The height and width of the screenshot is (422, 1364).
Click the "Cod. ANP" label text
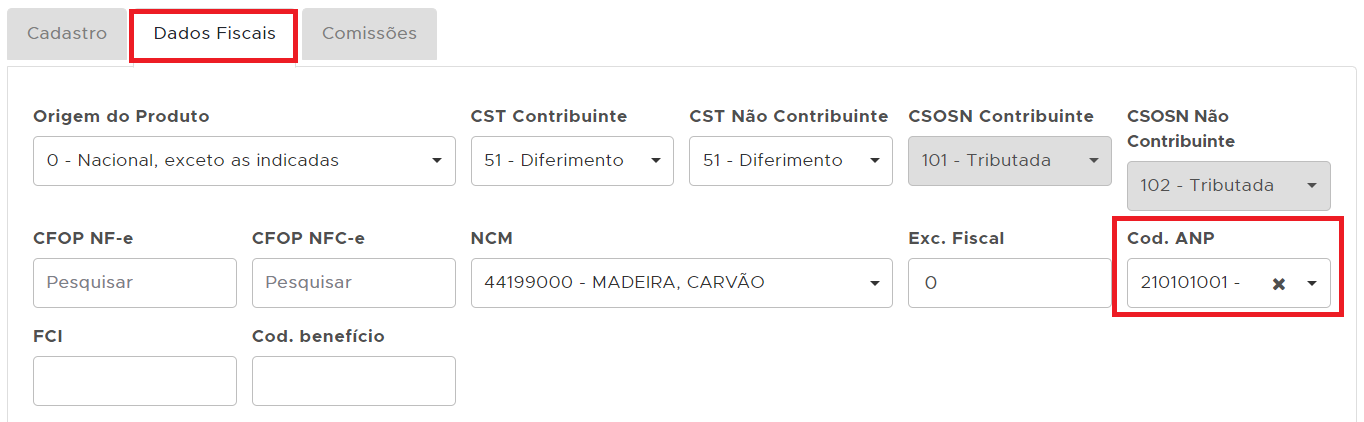pos(1171,238)
